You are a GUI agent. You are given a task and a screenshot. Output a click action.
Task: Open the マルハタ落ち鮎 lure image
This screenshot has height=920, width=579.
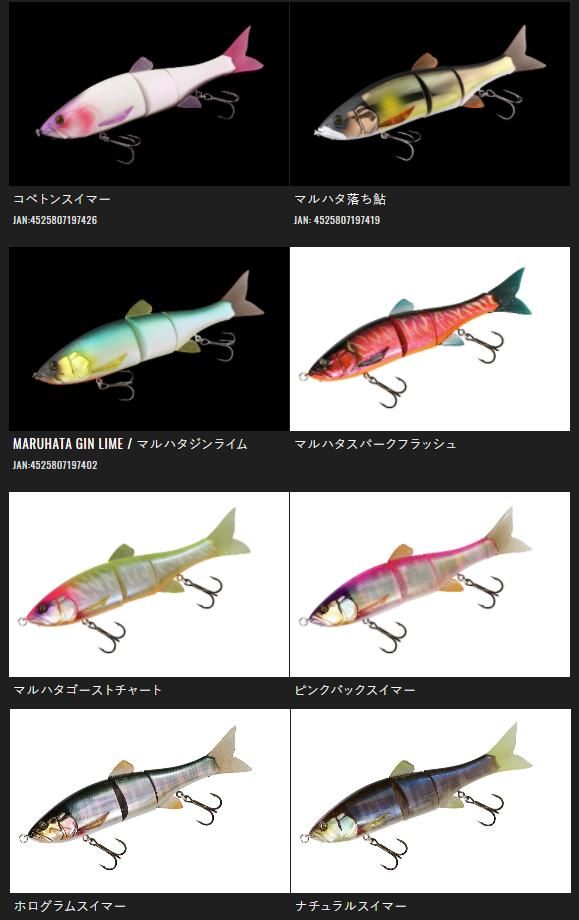point(430,93)
